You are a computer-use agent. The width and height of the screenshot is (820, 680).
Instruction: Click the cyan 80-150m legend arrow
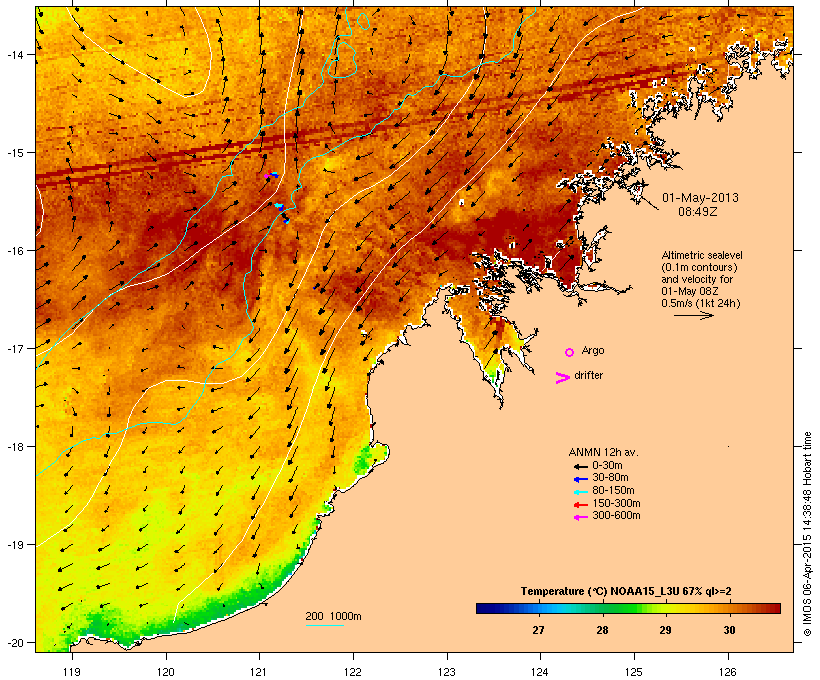click(580, 492)
